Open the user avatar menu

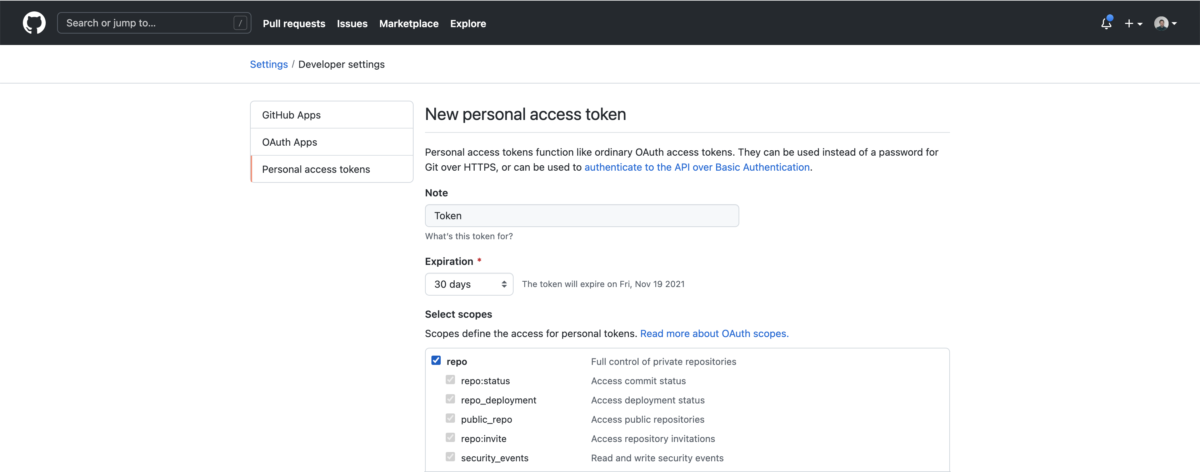[1165, 23]
